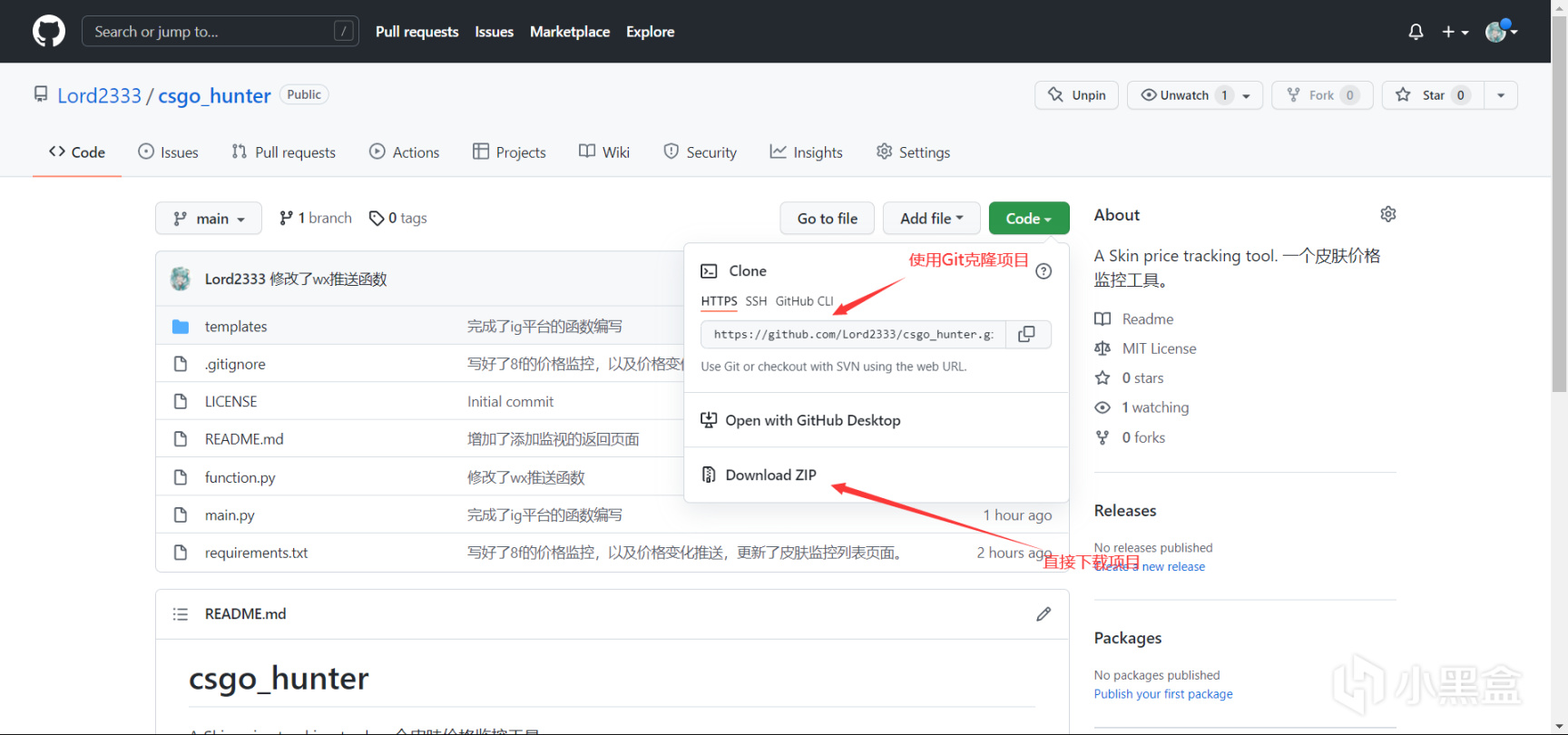
Task: Open main.py
Action: (x=230, y=515)
